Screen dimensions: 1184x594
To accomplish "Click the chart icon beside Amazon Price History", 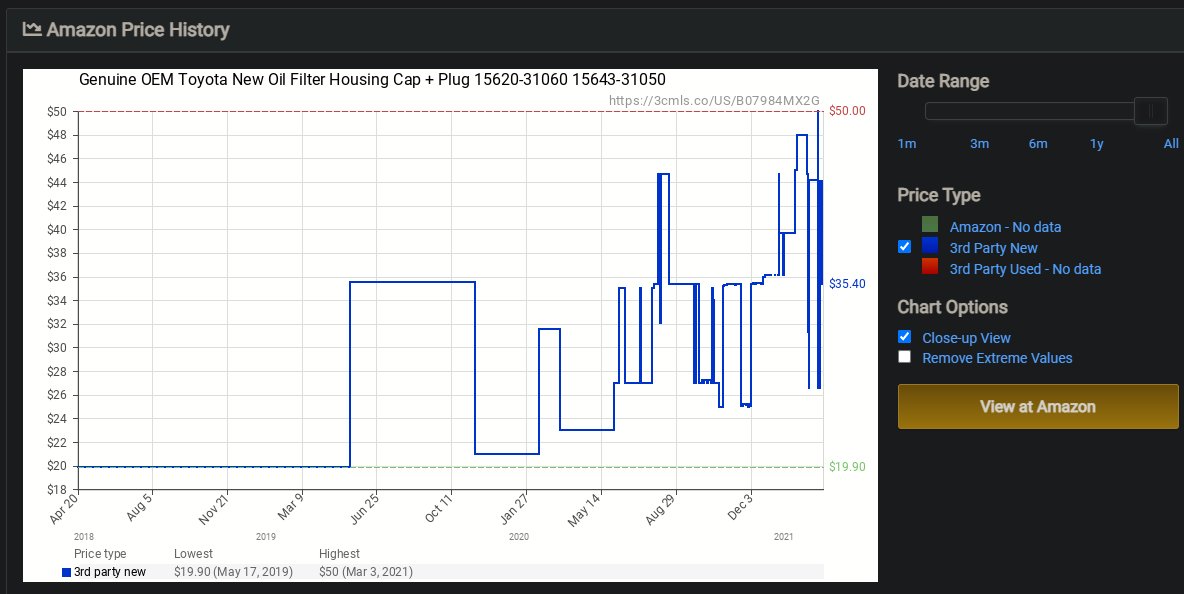I will coord(32,29).
